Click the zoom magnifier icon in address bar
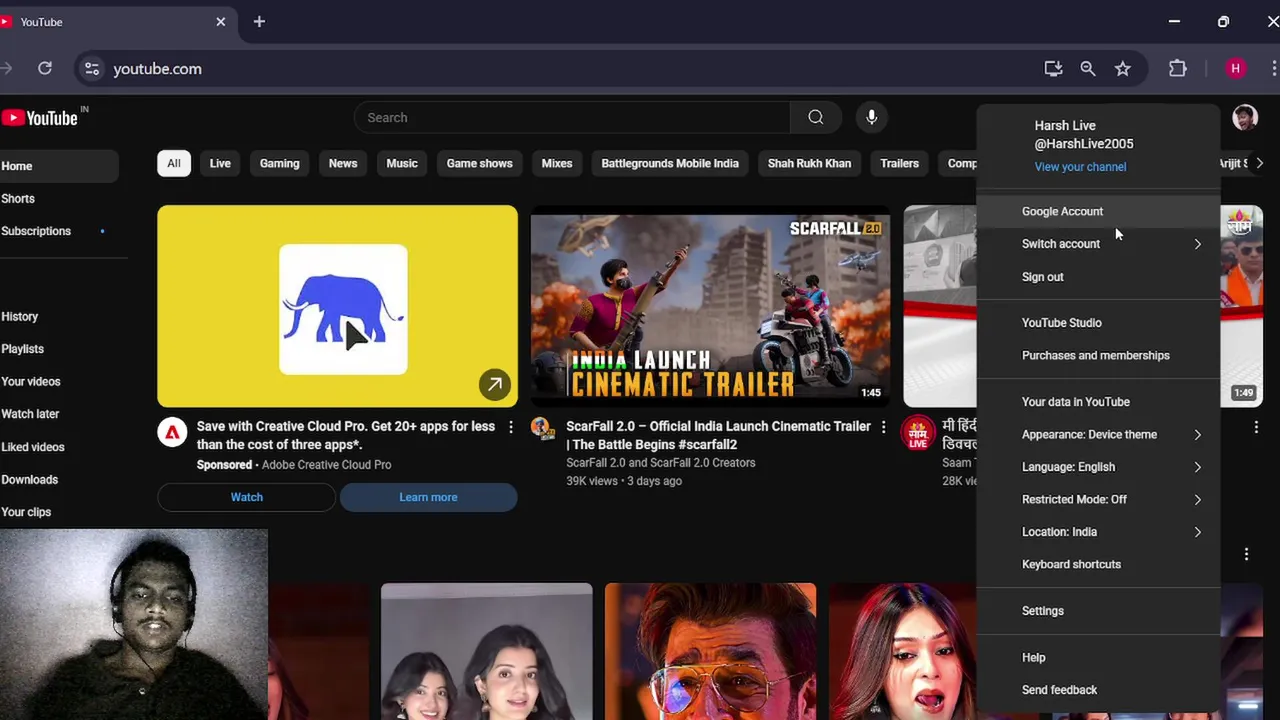The height and width of the screenshot is (720, 1280). tap(1088, 68)
